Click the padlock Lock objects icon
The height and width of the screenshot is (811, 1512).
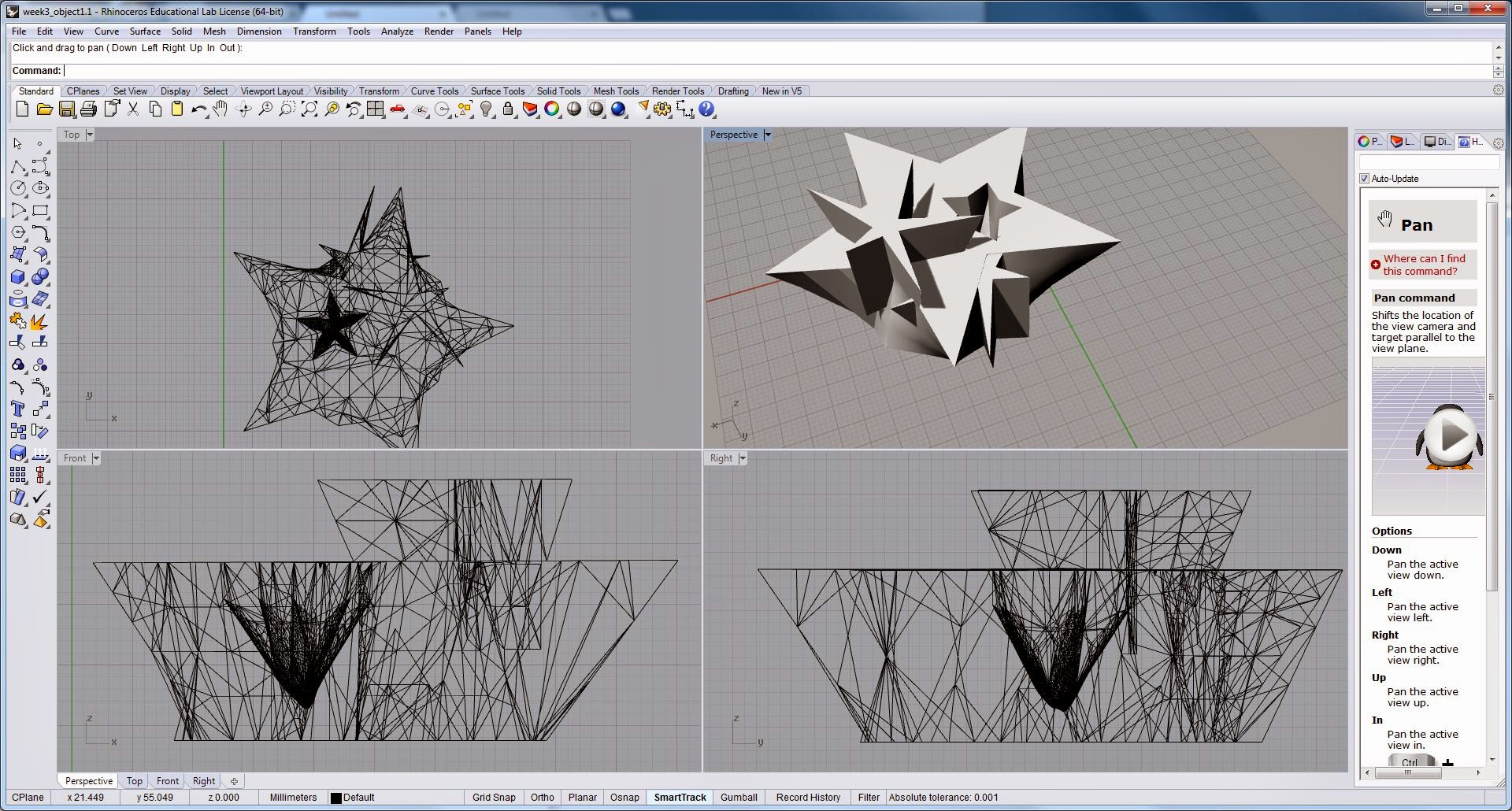coord(508,109)
